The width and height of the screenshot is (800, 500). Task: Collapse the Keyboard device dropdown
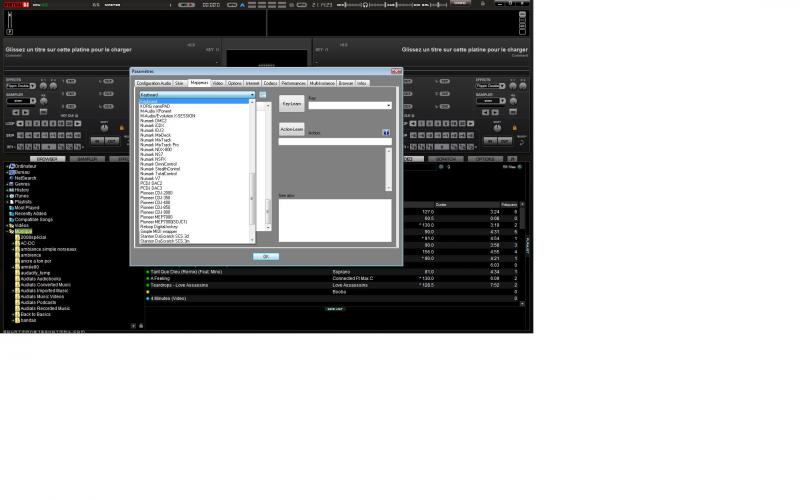point(197,94)
